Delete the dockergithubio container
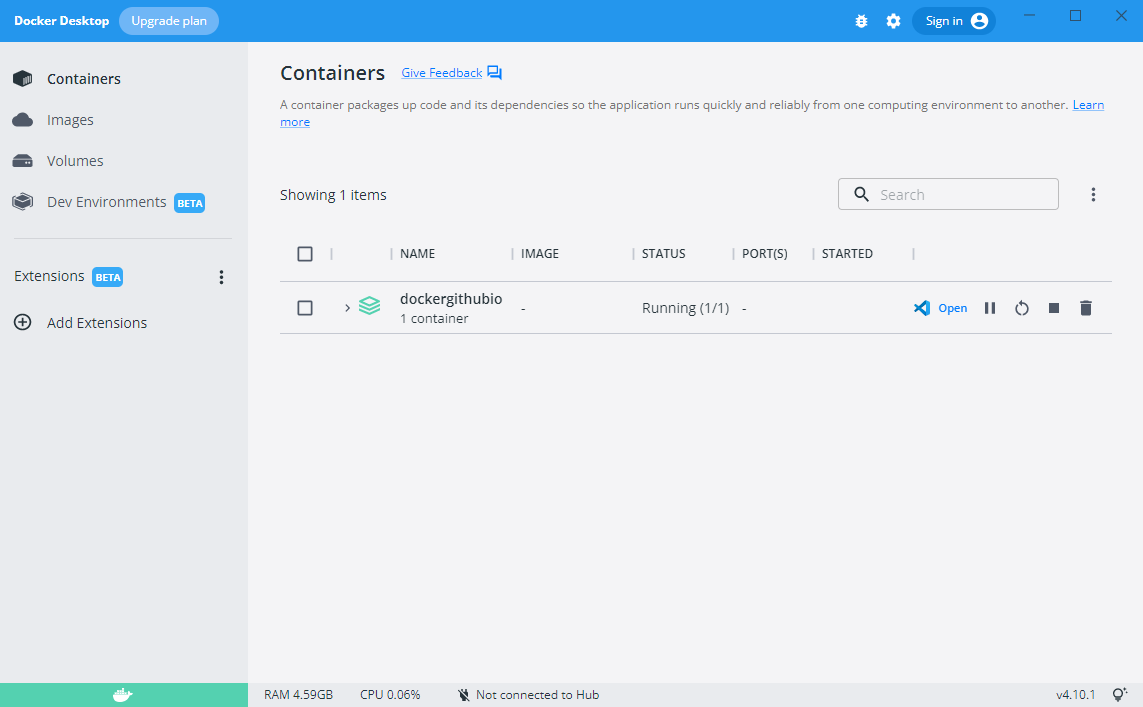The height and width of the screenshot is (707, 1143). (1086, 308)
